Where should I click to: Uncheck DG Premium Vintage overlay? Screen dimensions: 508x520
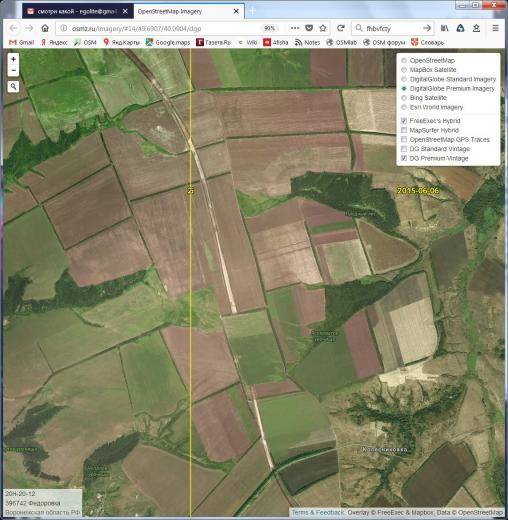pyautogui.click(x=435, y=158)
